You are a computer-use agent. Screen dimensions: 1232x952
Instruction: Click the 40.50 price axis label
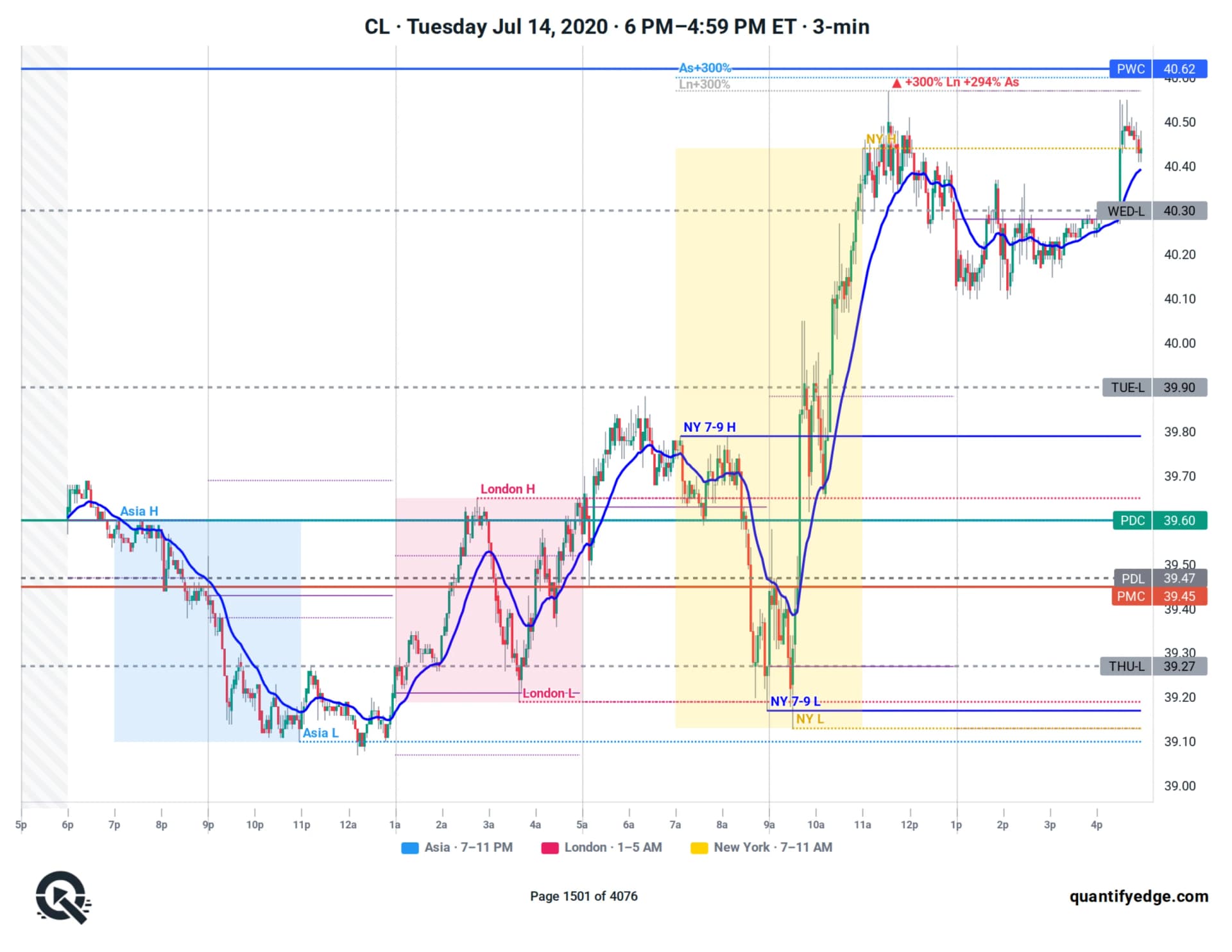pyautogui.click(x=1179, y=123)
